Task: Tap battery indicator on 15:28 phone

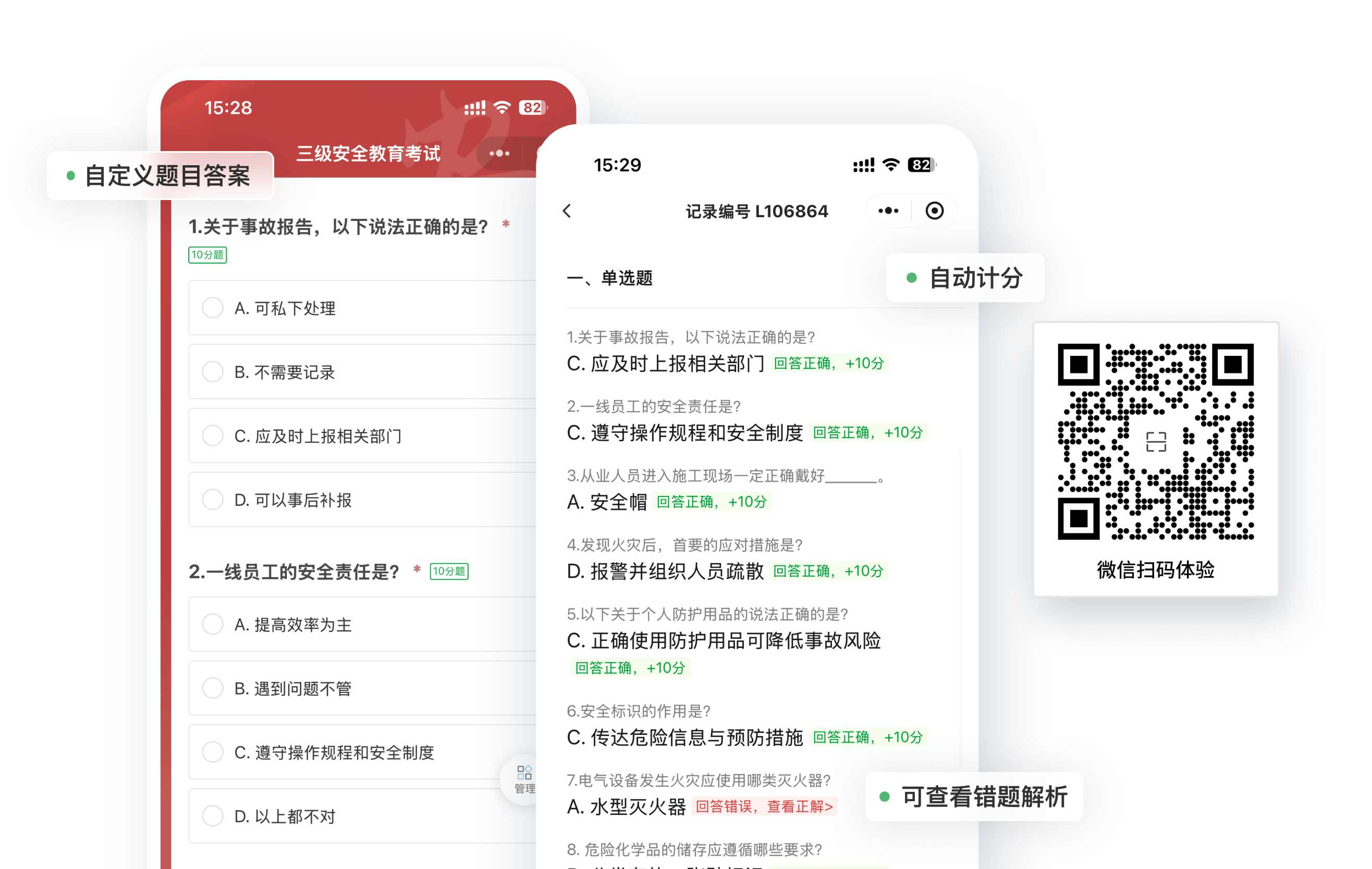Action: tap(533, 108)
